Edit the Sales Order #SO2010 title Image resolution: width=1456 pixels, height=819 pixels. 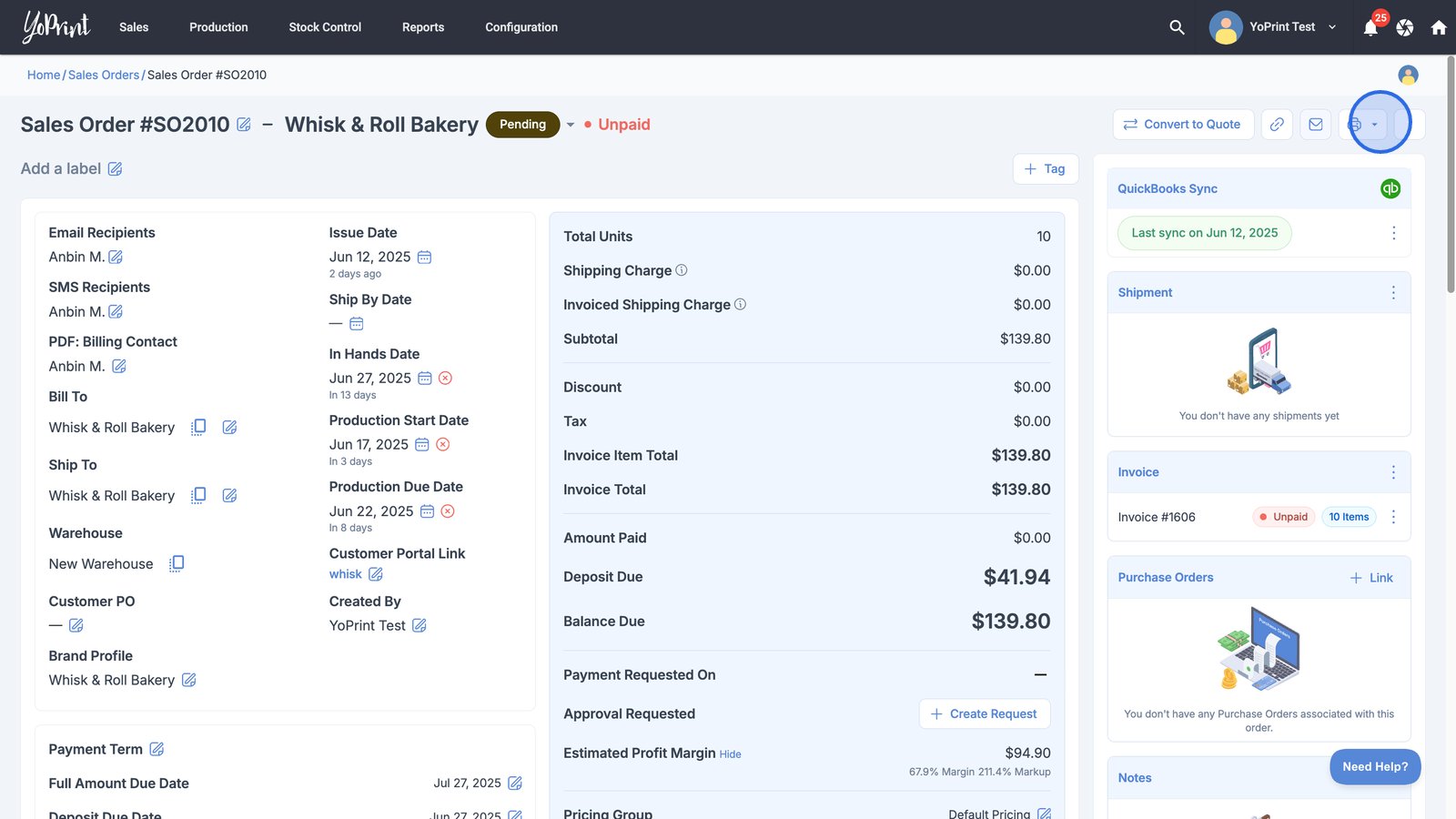[244, 125]
